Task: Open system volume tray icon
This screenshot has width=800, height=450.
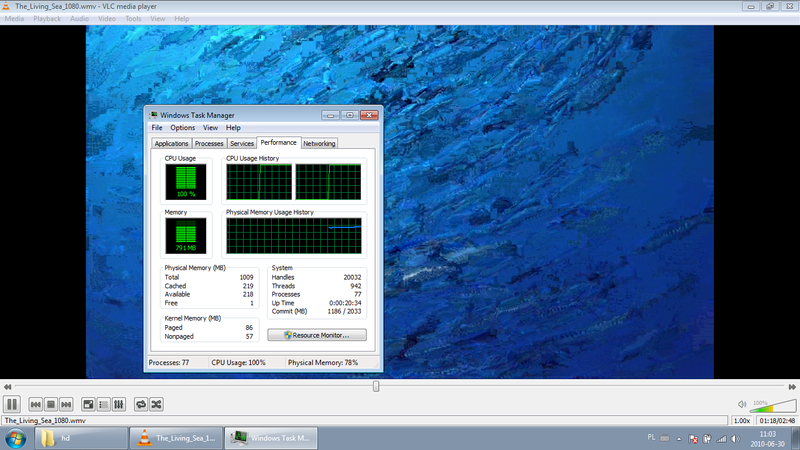Action: [x=735, y=439]
